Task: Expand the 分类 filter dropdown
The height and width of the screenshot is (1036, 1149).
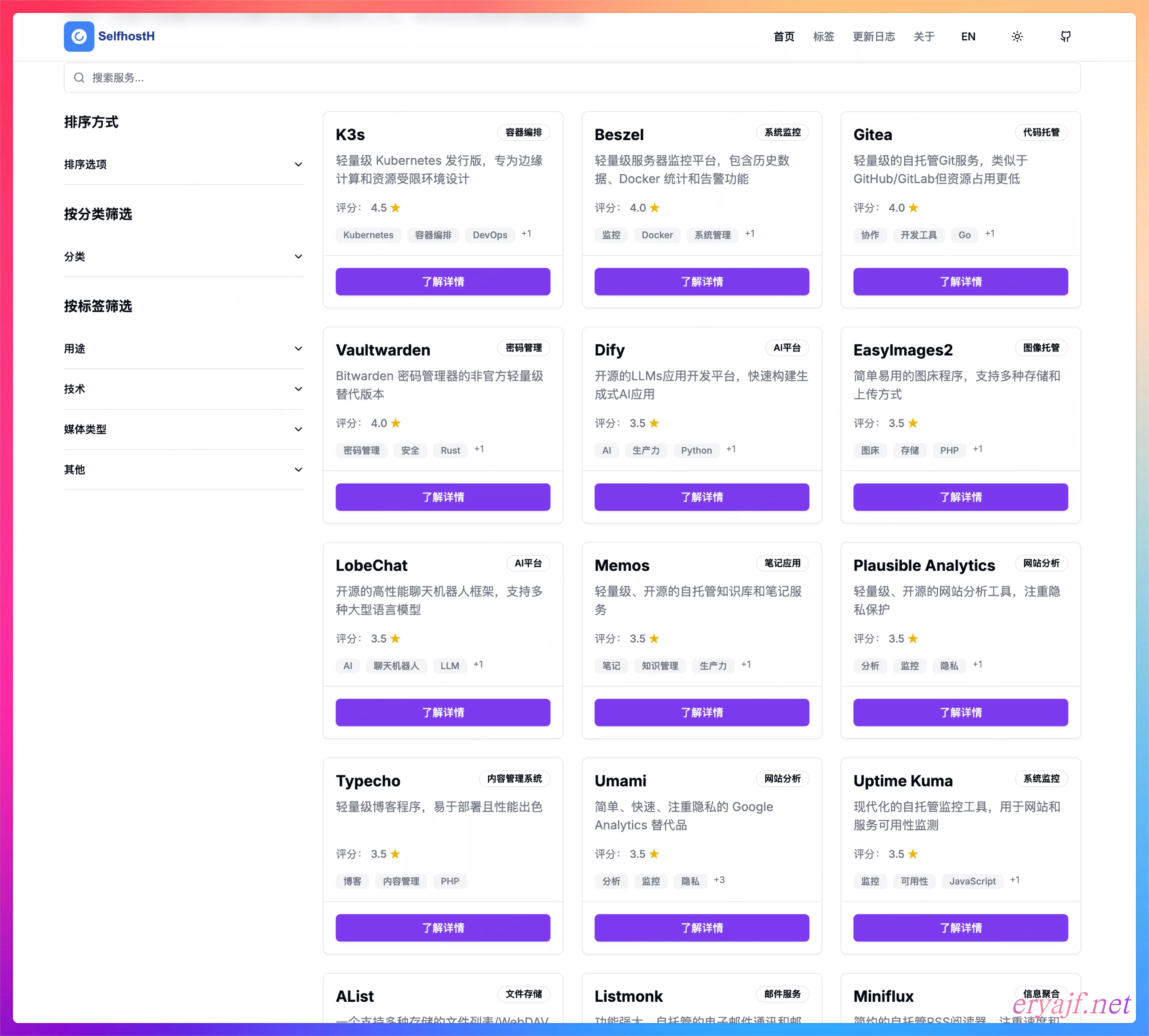Action: [x=184, y=257]
